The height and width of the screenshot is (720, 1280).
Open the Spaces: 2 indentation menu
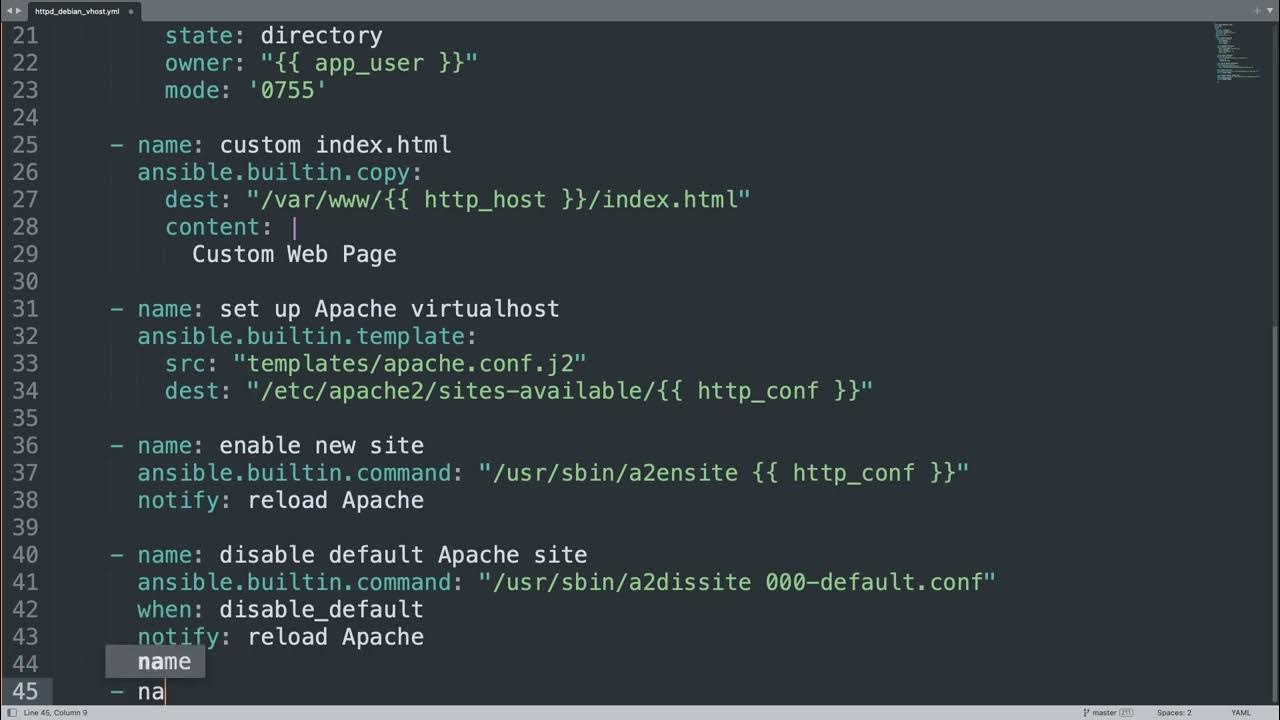coord(1177,712)
